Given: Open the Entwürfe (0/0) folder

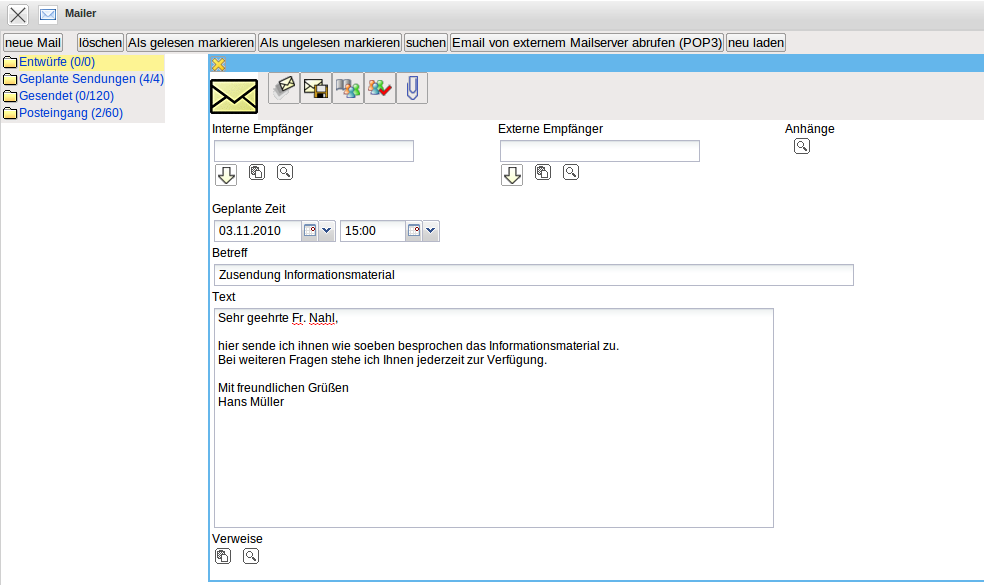Looking at the screenshot, I should pos(56,62).
